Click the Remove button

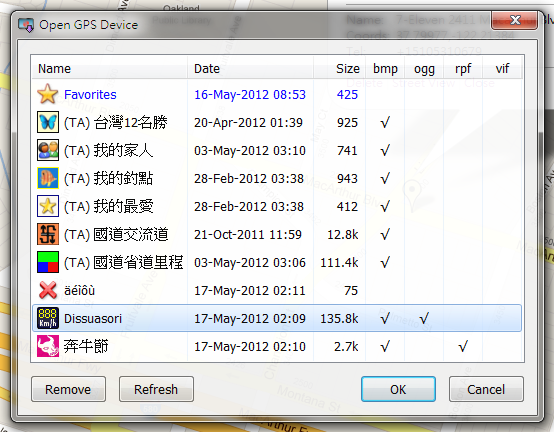[x=68, y=389]
